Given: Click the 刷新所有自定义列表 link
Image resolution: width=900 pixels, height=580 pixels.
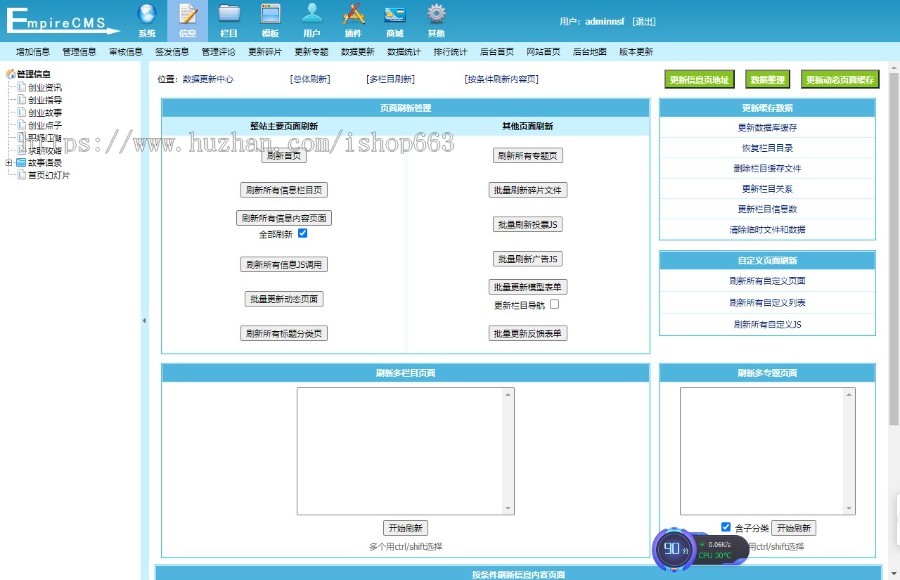Looking at the screenshot, I should point(767,303).
